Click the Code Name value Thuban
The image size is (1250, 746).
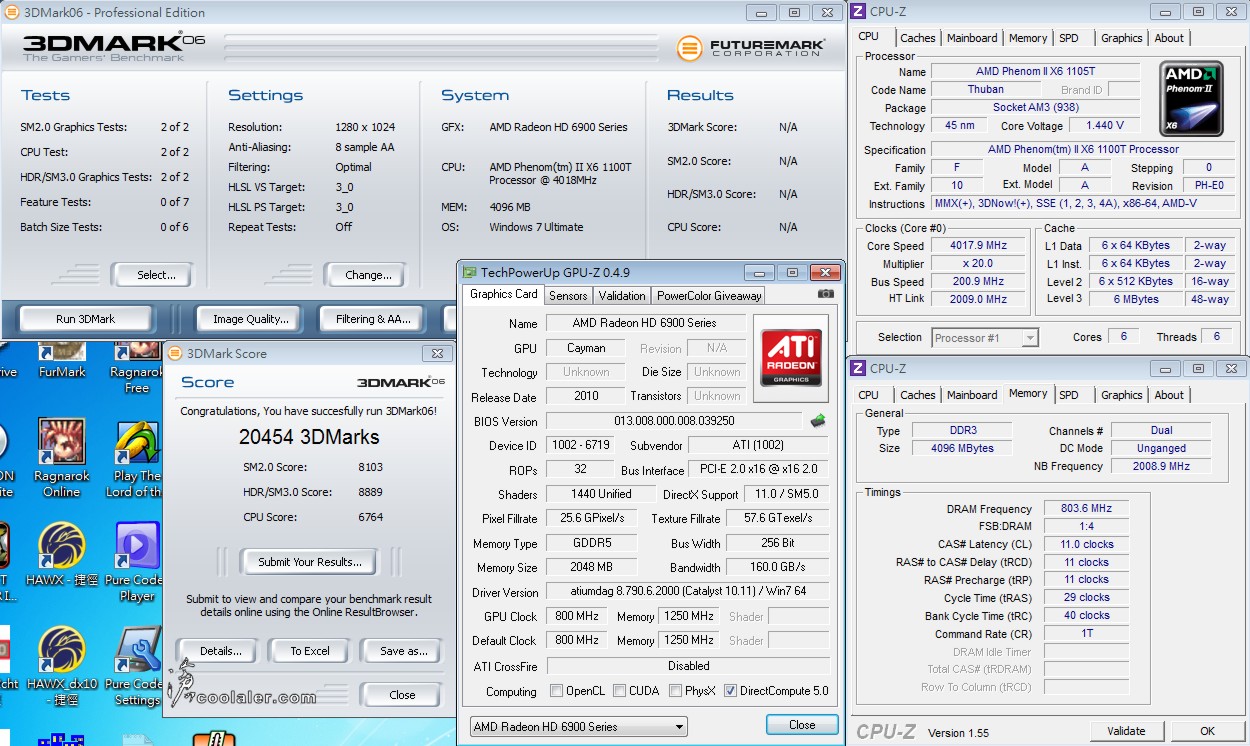click(985, 90)
